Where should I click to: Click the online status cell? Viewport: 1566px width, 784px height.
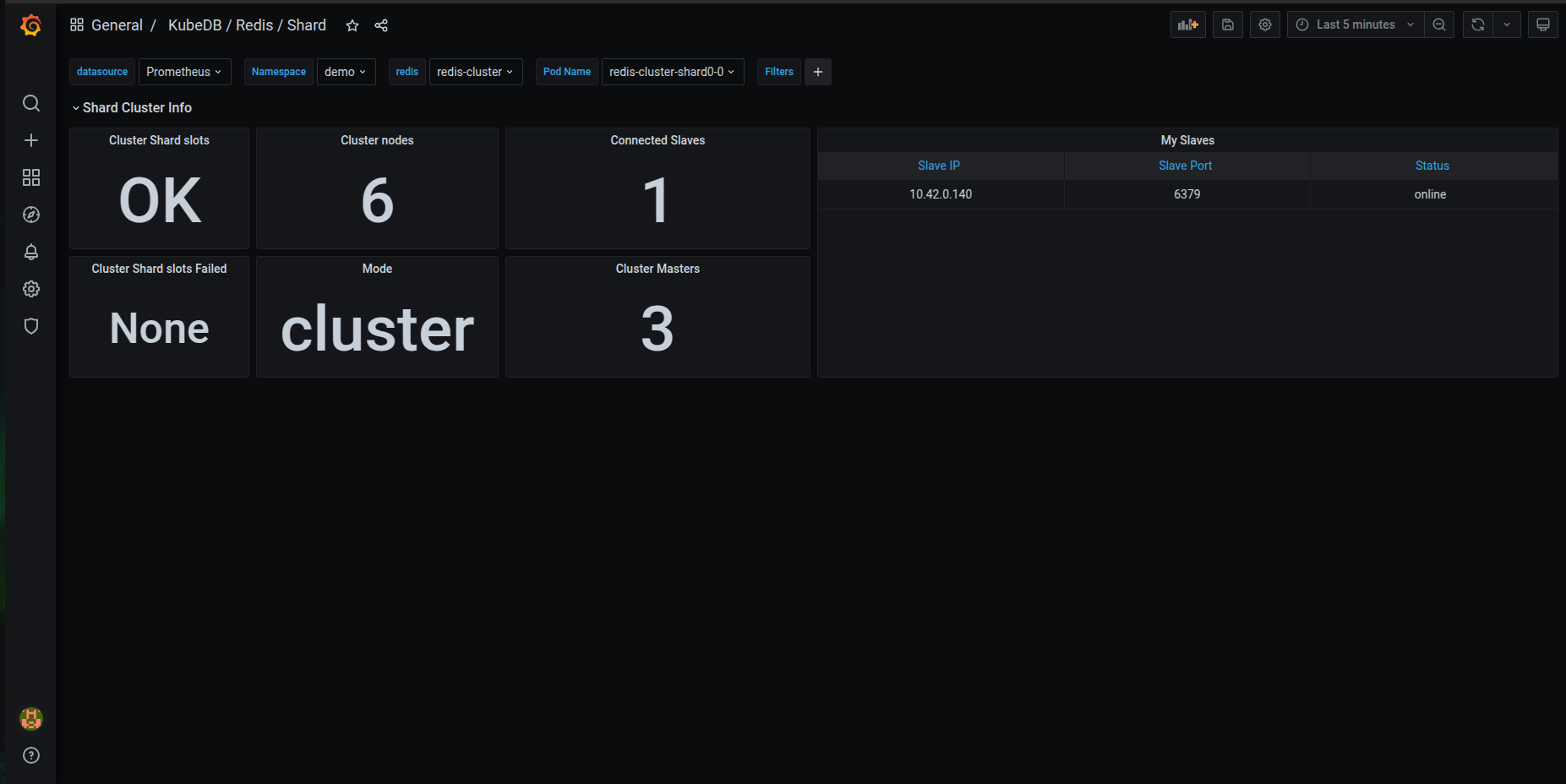tap(1431, 194)
